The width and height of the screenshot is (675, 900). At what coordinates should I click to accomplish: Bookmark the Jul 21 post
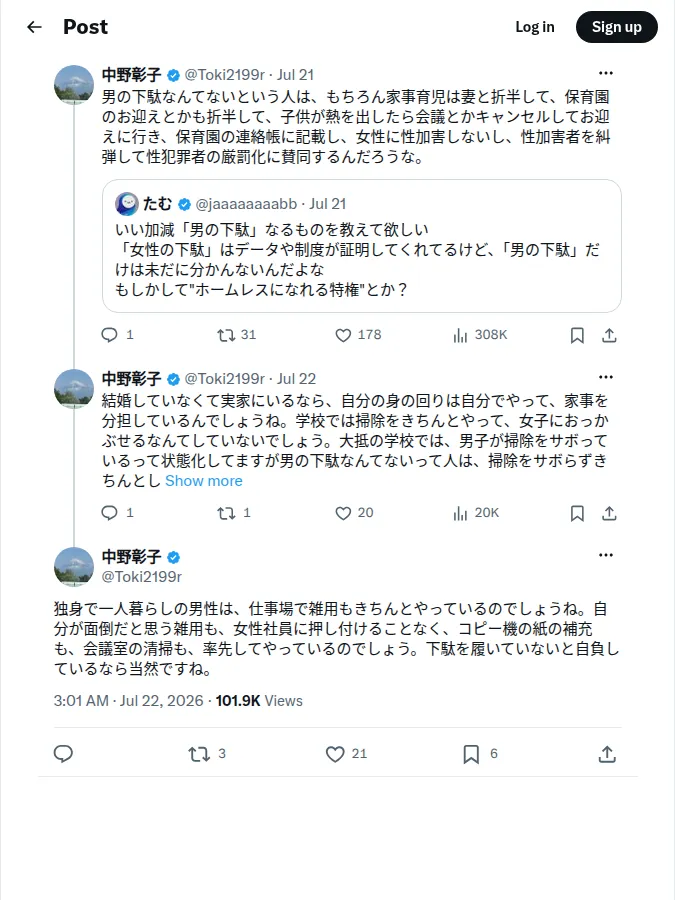577,335
